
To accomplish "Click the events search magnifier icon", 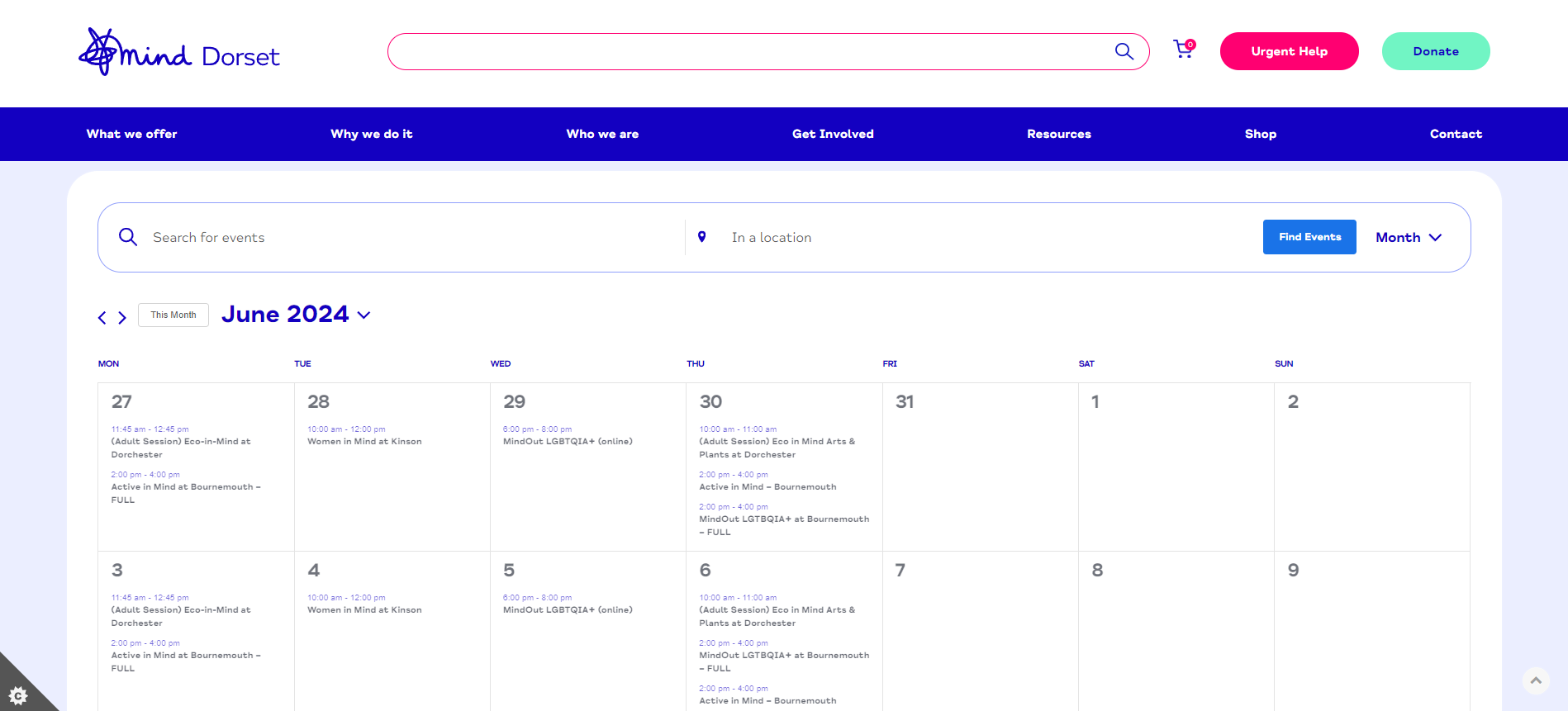I will 128,237.
